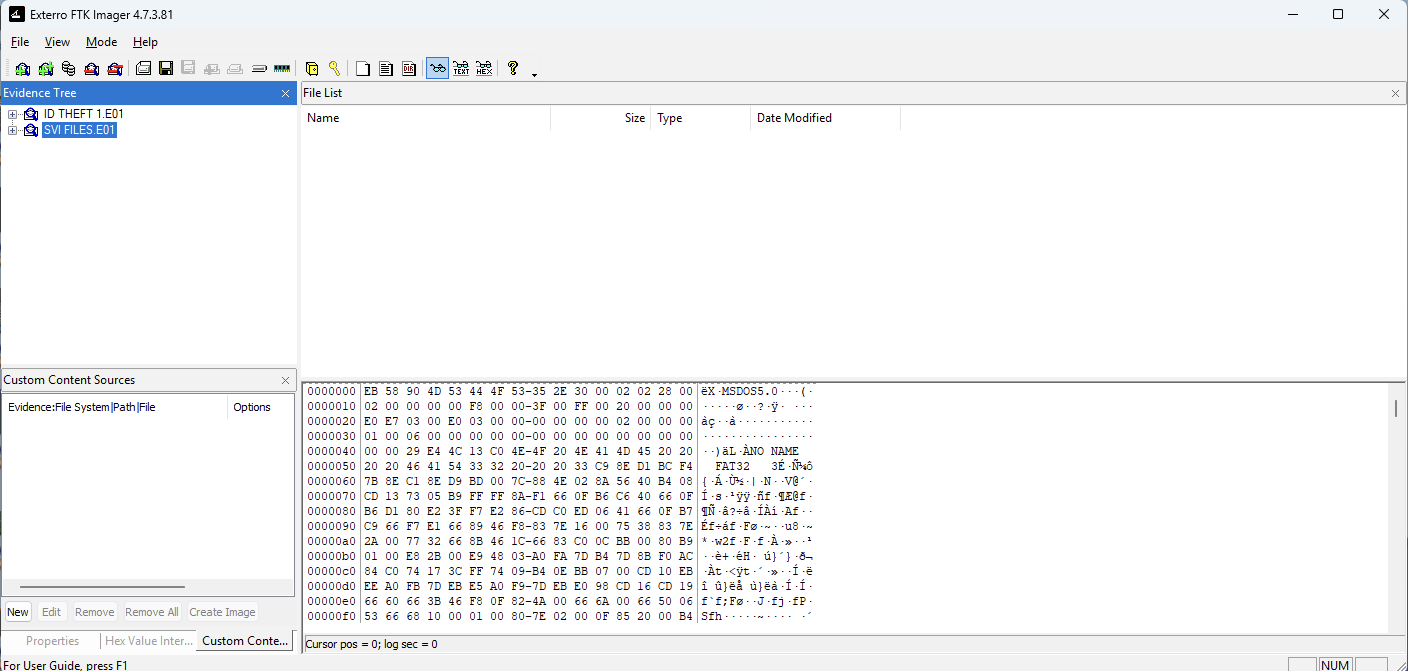Click the Obtain Protected Files safe icon

pyautogui.click(x=312, y=69)
